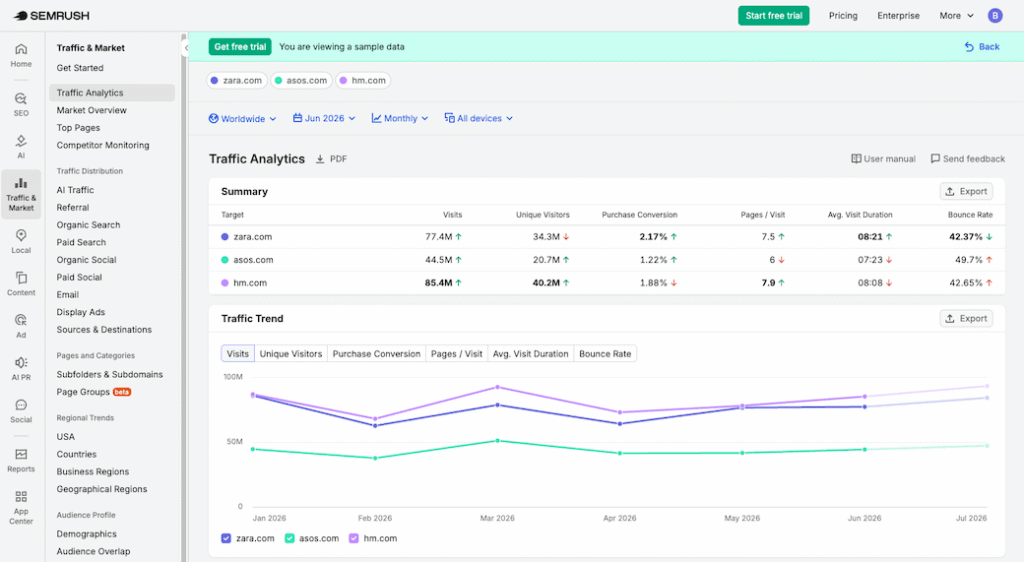The width and height of the screenshot is (1024, 562).
Task: Open the Content sidebar section
Action: [x=21, y=284]
